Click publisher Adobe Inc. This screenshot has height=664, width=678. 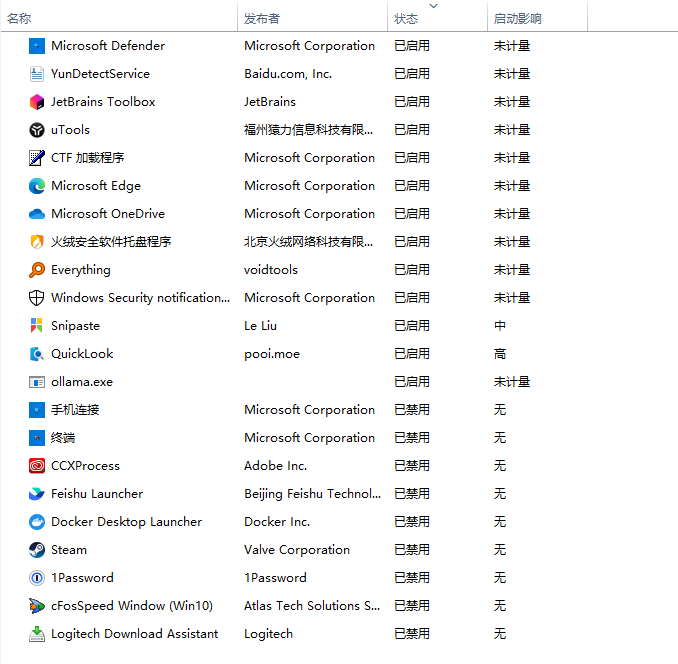(x=275, y=466)
